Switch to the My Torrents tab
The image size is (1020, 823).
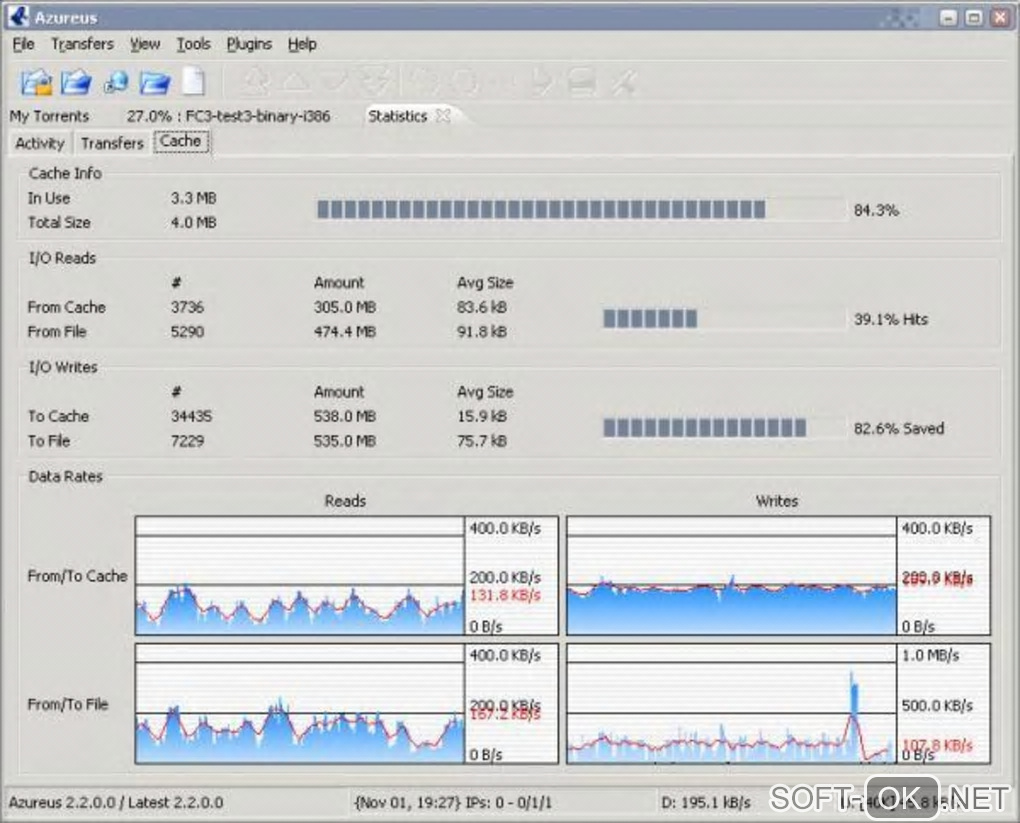click(x=49, y=116)
